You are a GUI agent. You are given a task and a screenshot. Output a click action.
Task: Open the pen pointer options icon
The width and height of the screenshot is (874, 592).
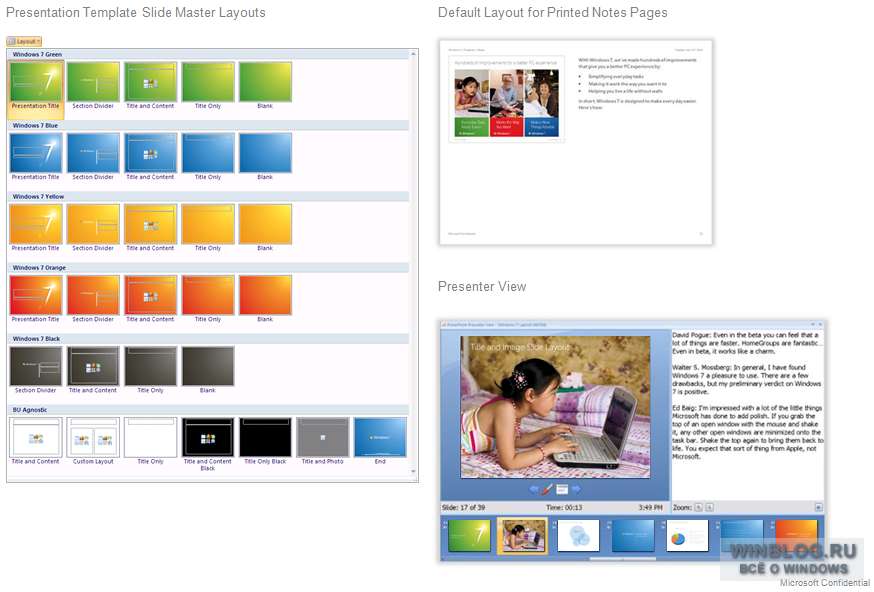(547, 489)
